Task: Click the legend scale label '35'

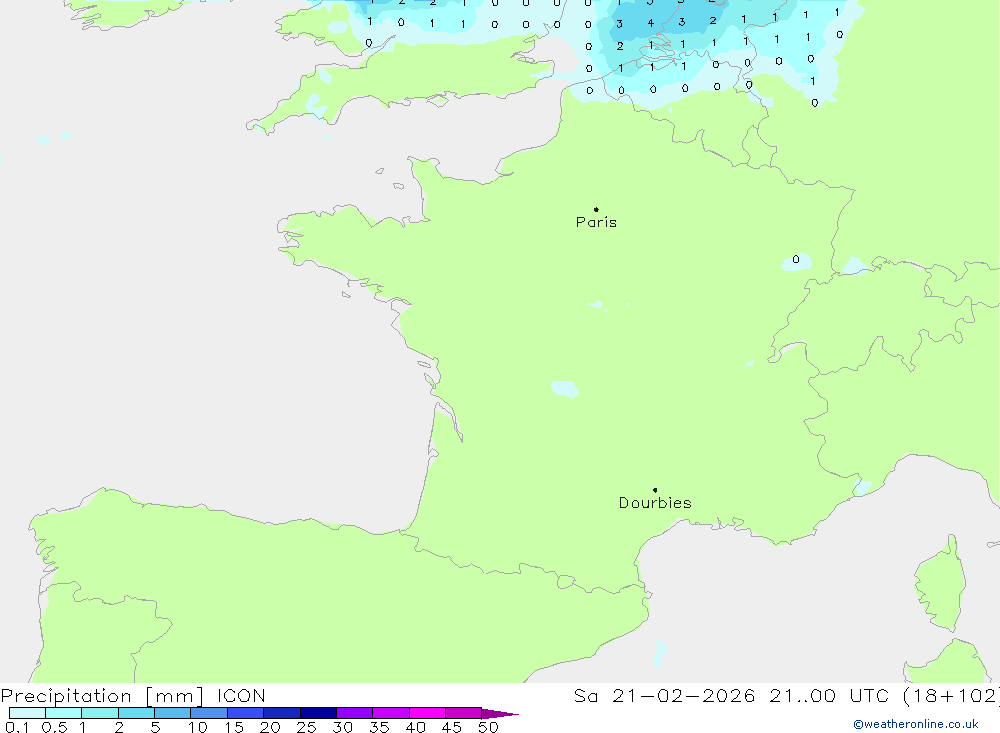Action: [379, 727]
